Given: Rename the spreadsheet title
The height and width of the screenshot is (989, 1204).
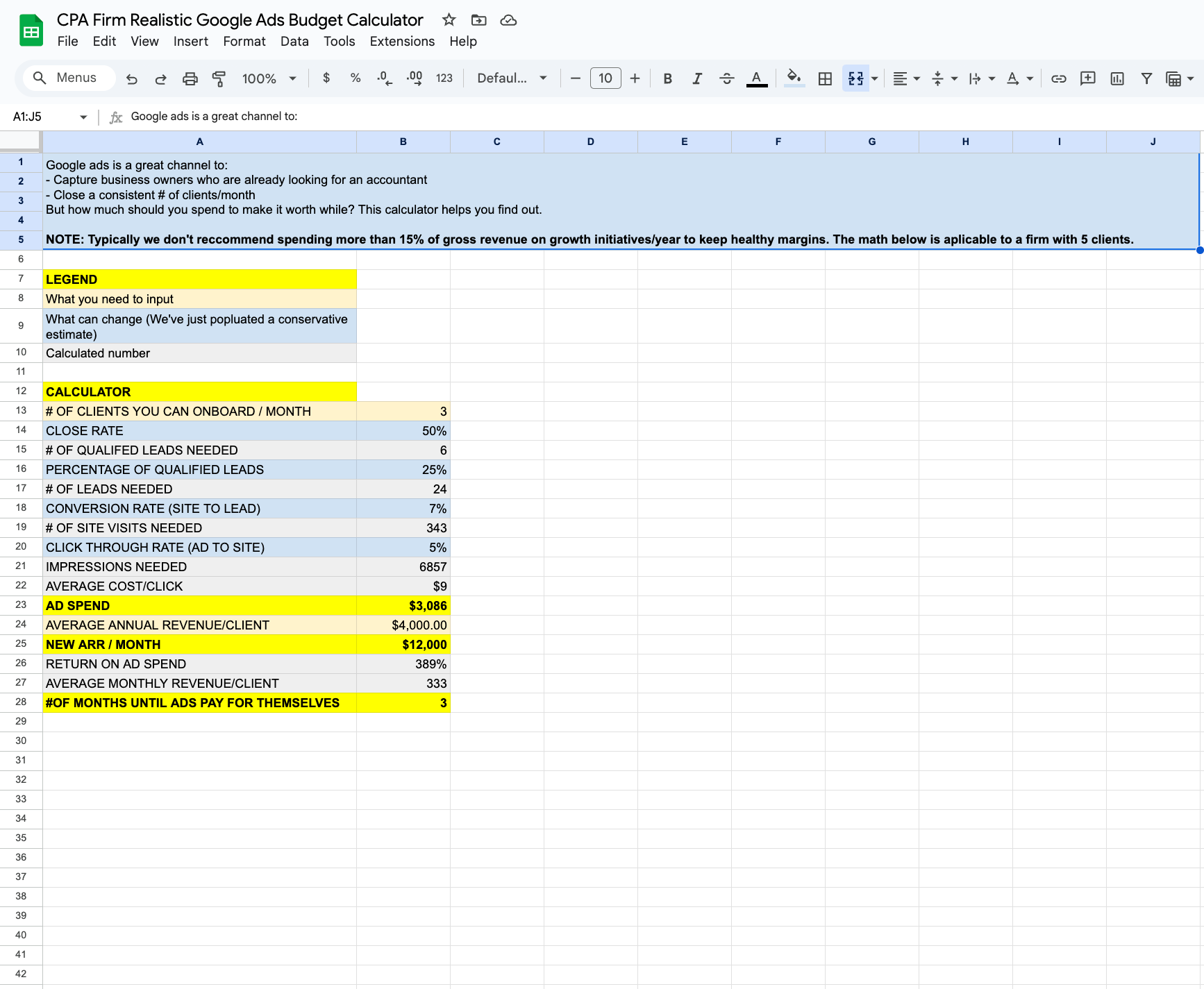Looking at the screenshot, I should [x=240, y=19].
